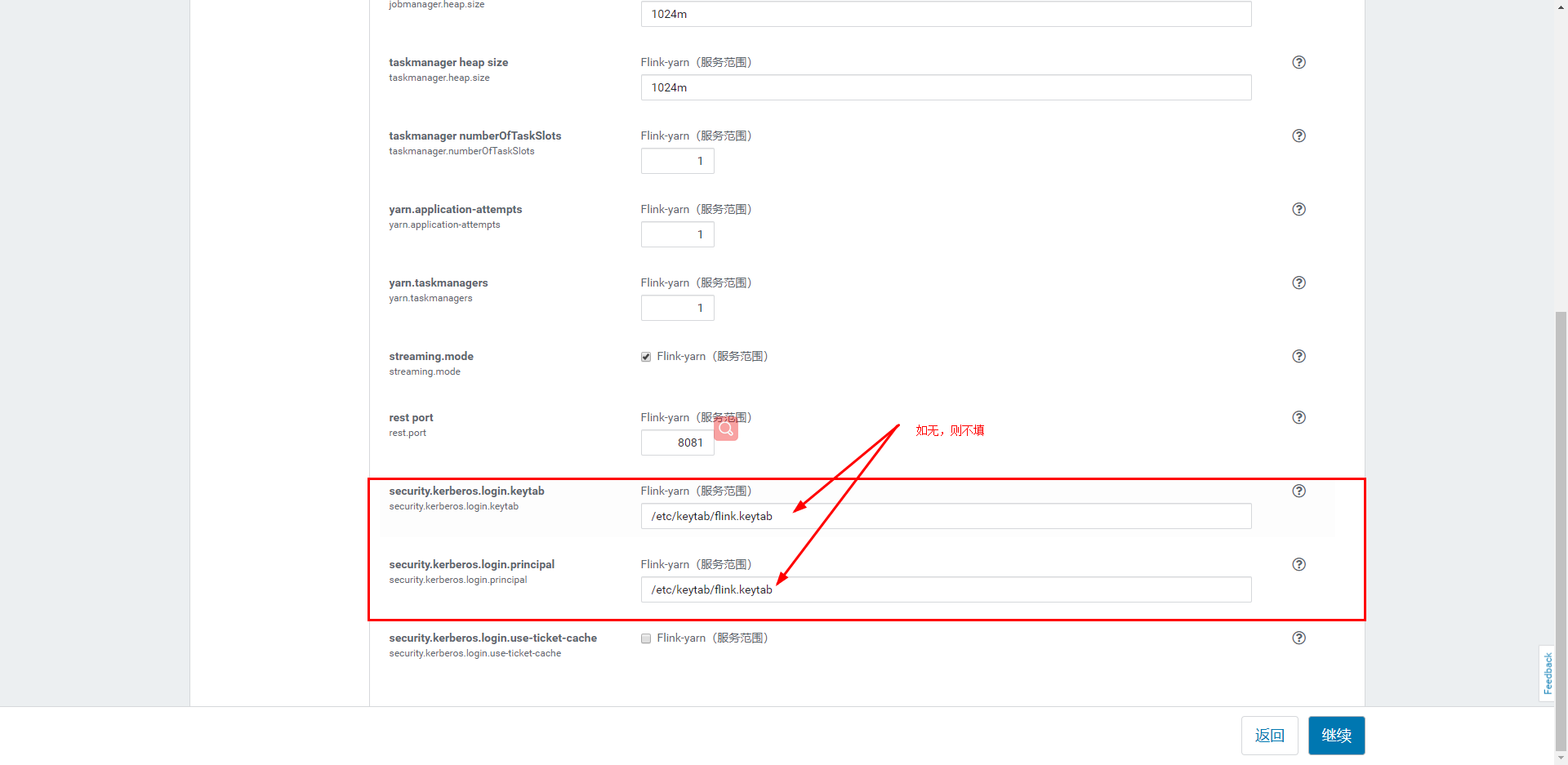Edit the keytab path input field

[945, 516]
